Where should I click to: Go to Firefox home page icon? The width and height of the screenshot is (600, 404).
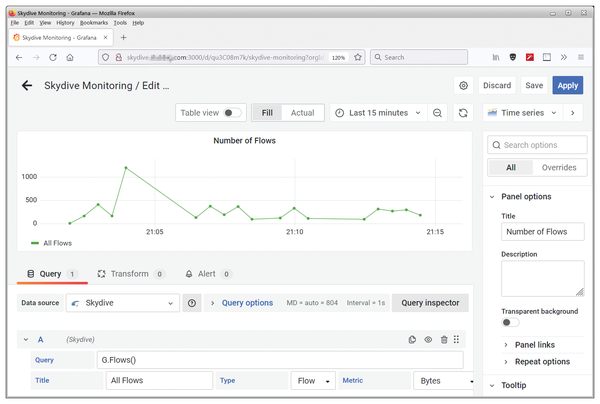point(70,57)
